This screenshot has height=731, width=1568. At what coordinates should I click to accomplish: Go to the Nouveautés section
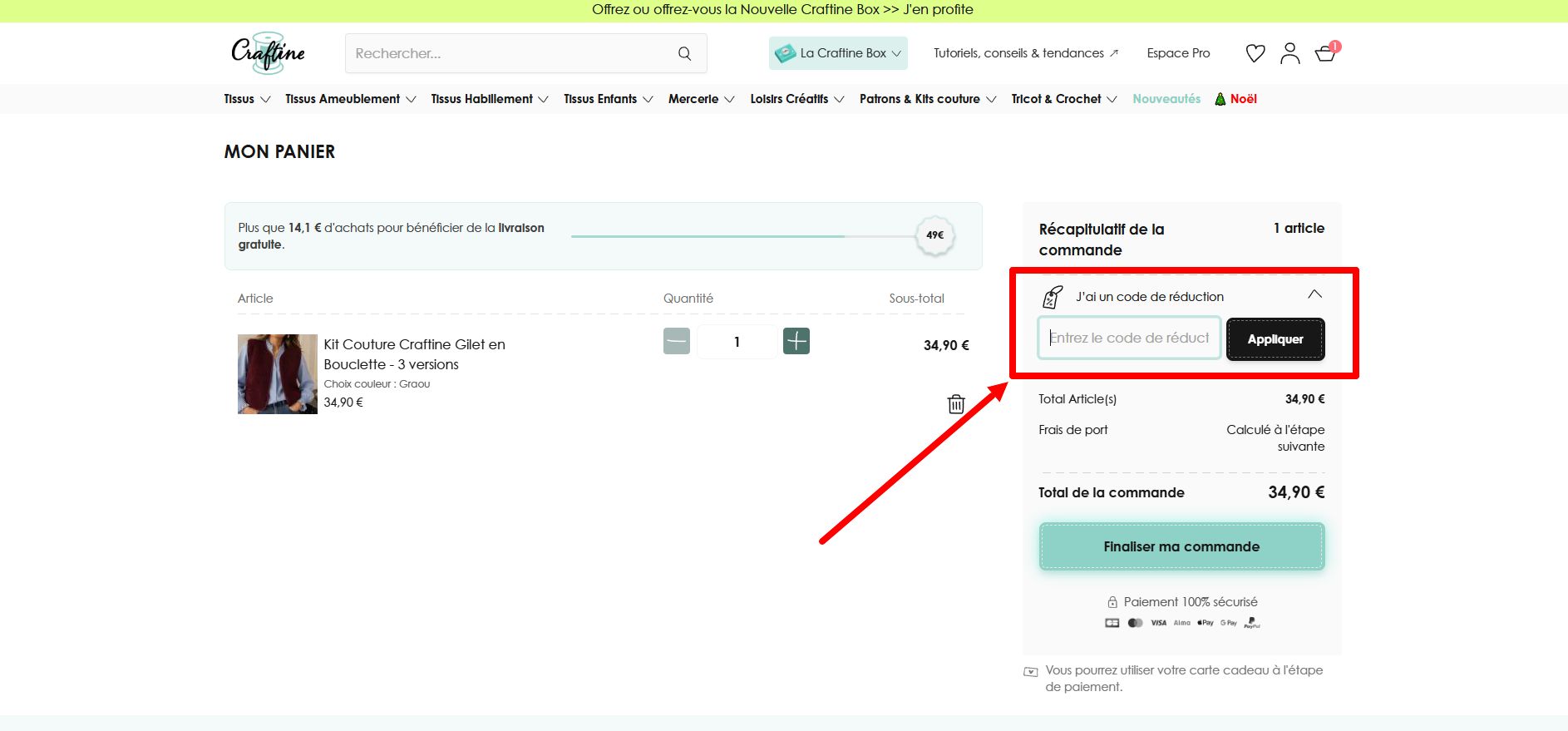(1166, 99)
